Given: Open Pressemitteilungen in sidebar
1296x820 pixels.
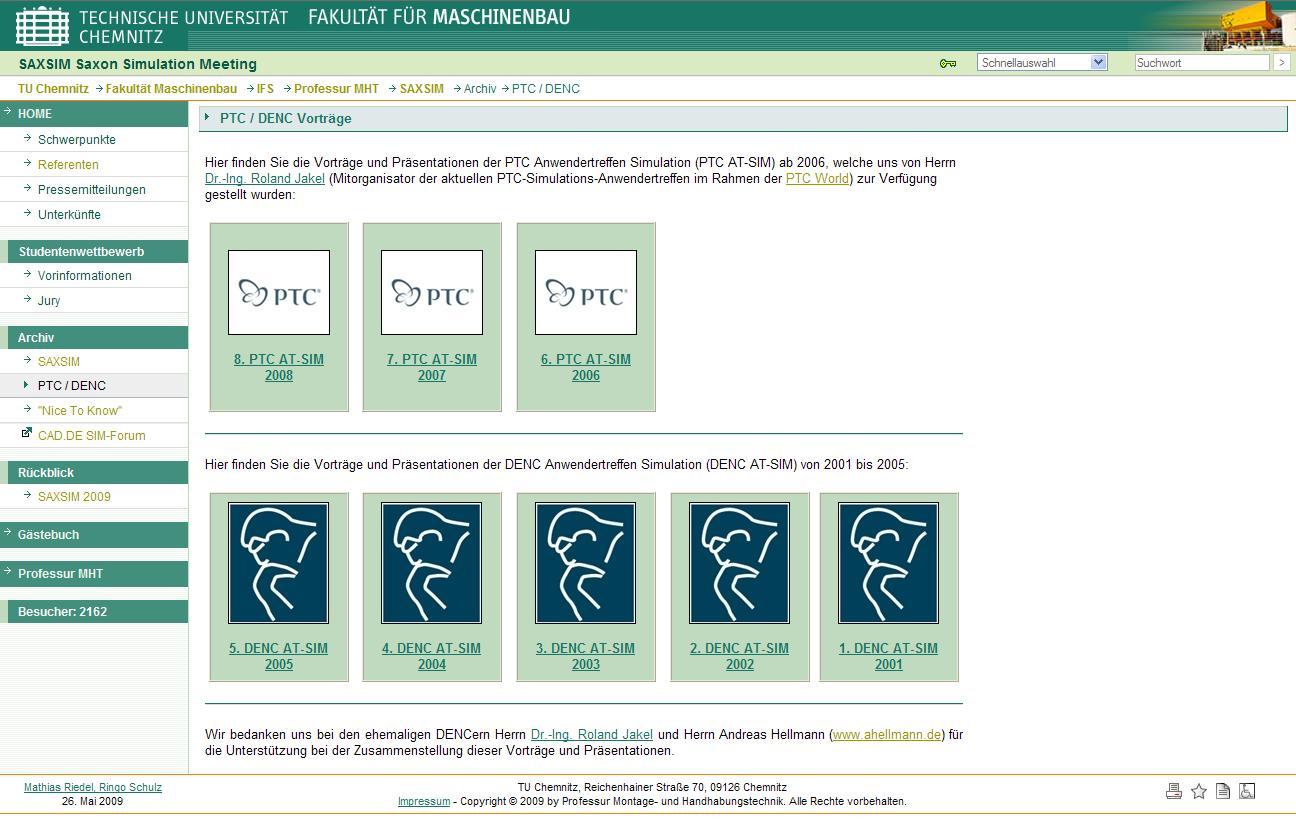Looking at the screenshot, I should (x=92, y=190).
